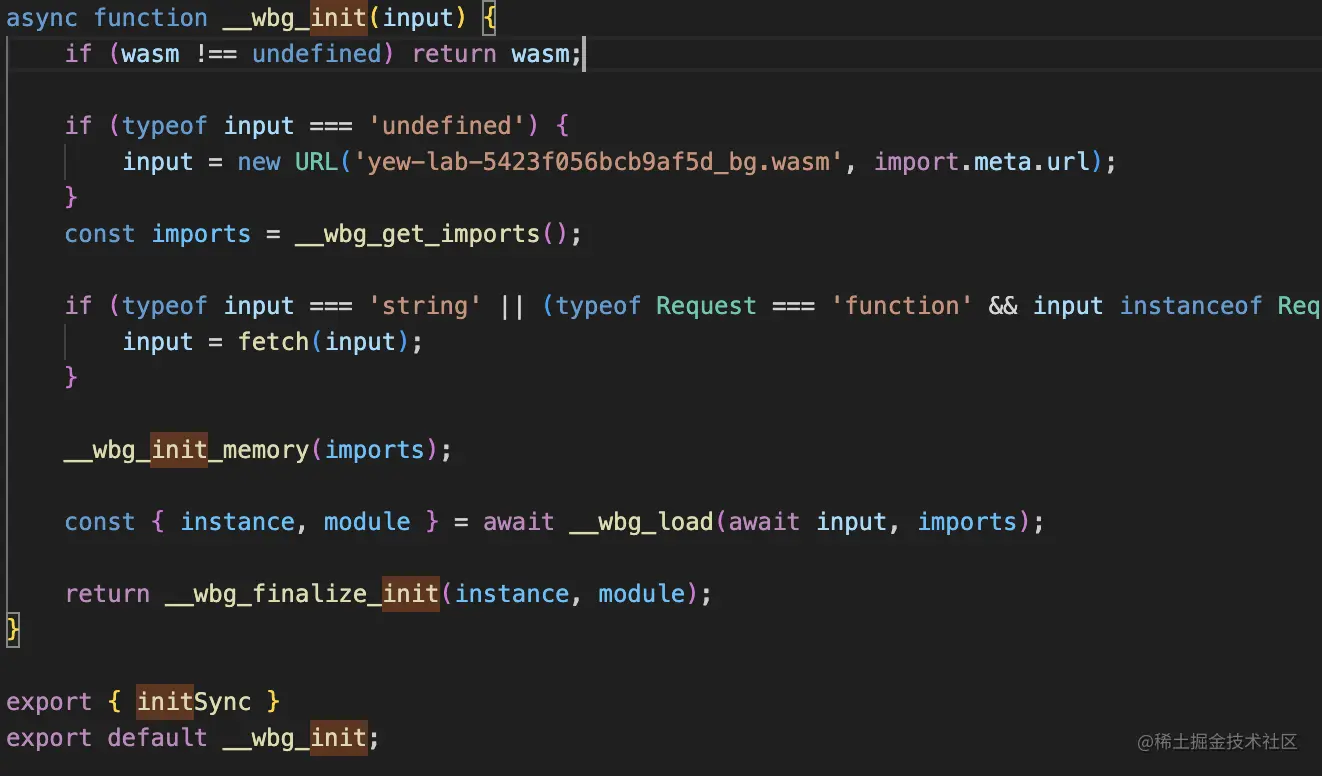Click the "fetch" function call
This screenshot has width=1322, height=776.
click(x=273, y=342)
